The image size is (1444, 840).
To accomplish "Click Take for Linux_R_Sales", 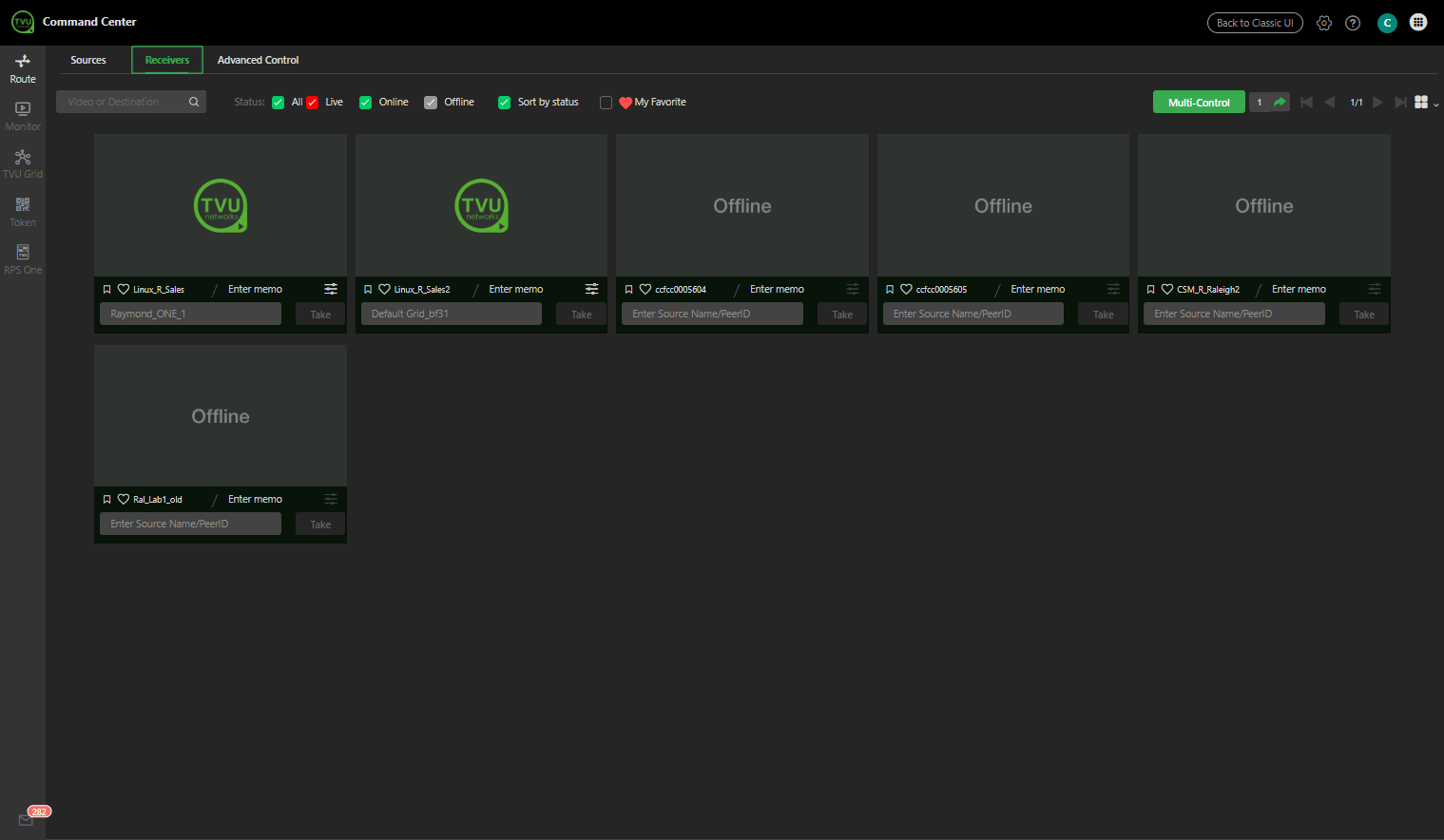I will pyautogui.click(x=320, y=315).
